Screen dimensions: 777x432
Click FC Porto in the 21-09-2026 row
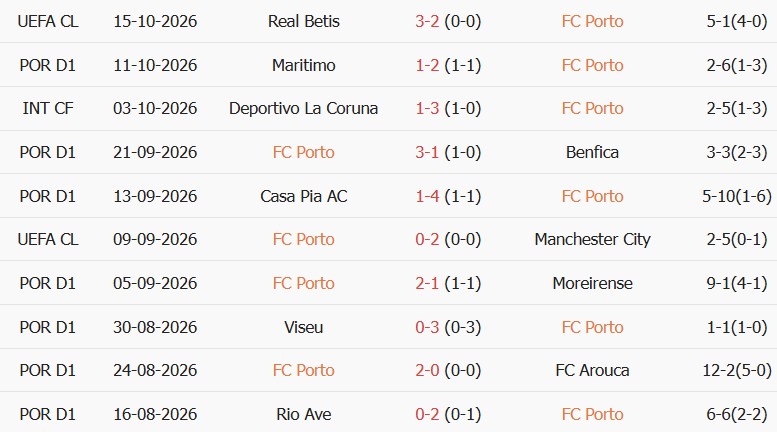pyautogui.click(x=304, y=152)
